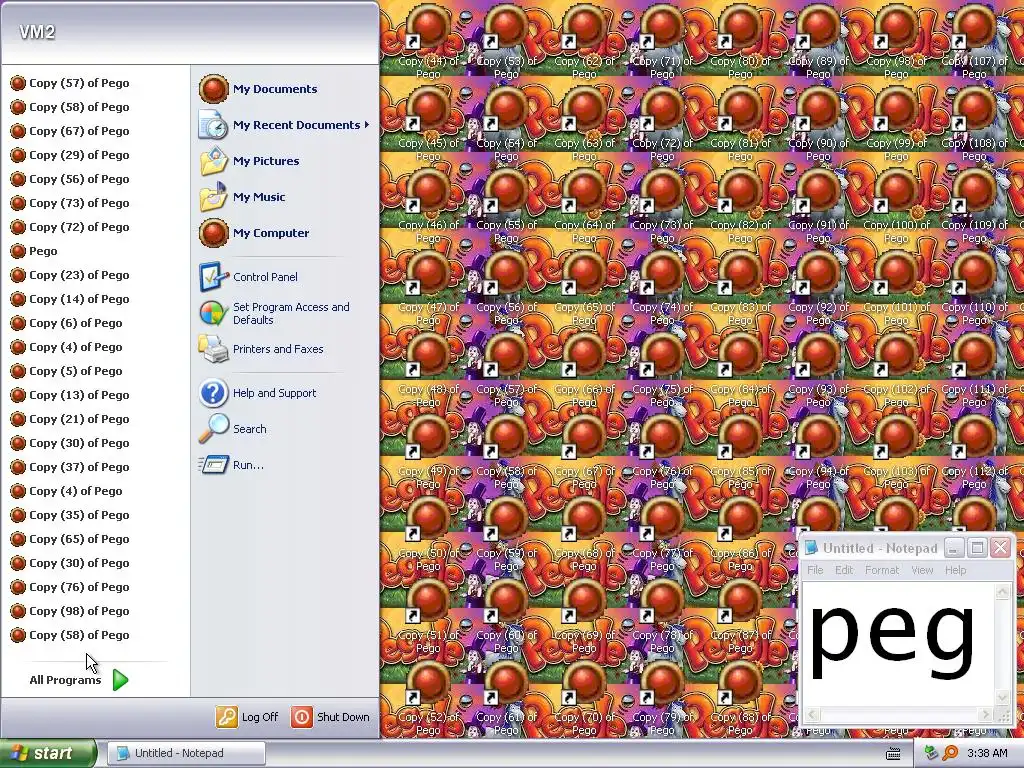Select Copy (44) of Pego desktop shortcut
This screenshot has width=1024, height=768.
428,38
